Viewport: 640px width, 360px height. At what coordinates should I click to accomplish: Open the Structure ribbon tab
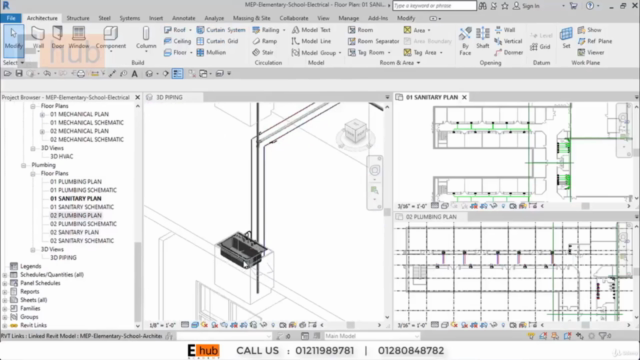[x=78, y=18]
